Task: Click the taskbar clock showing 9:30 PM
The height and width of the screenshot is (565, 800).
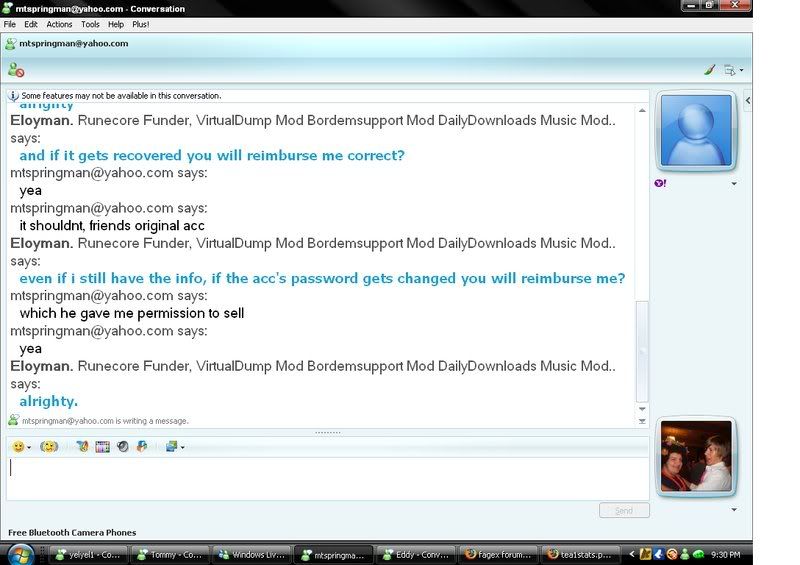Action: (725, 554)
